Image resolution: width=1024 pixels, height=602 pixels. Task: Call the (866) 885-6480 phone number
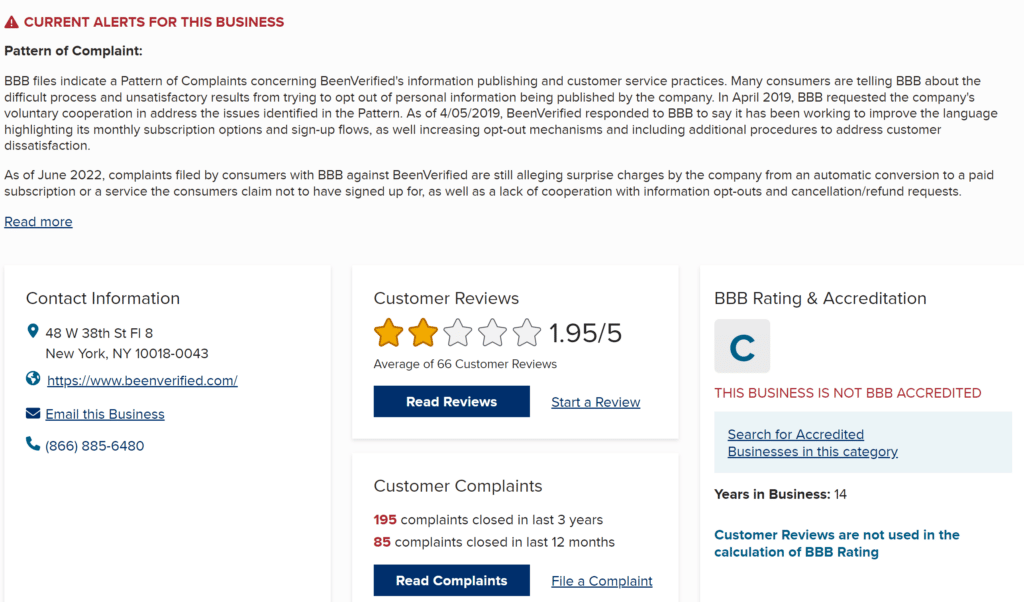[95, 446]
